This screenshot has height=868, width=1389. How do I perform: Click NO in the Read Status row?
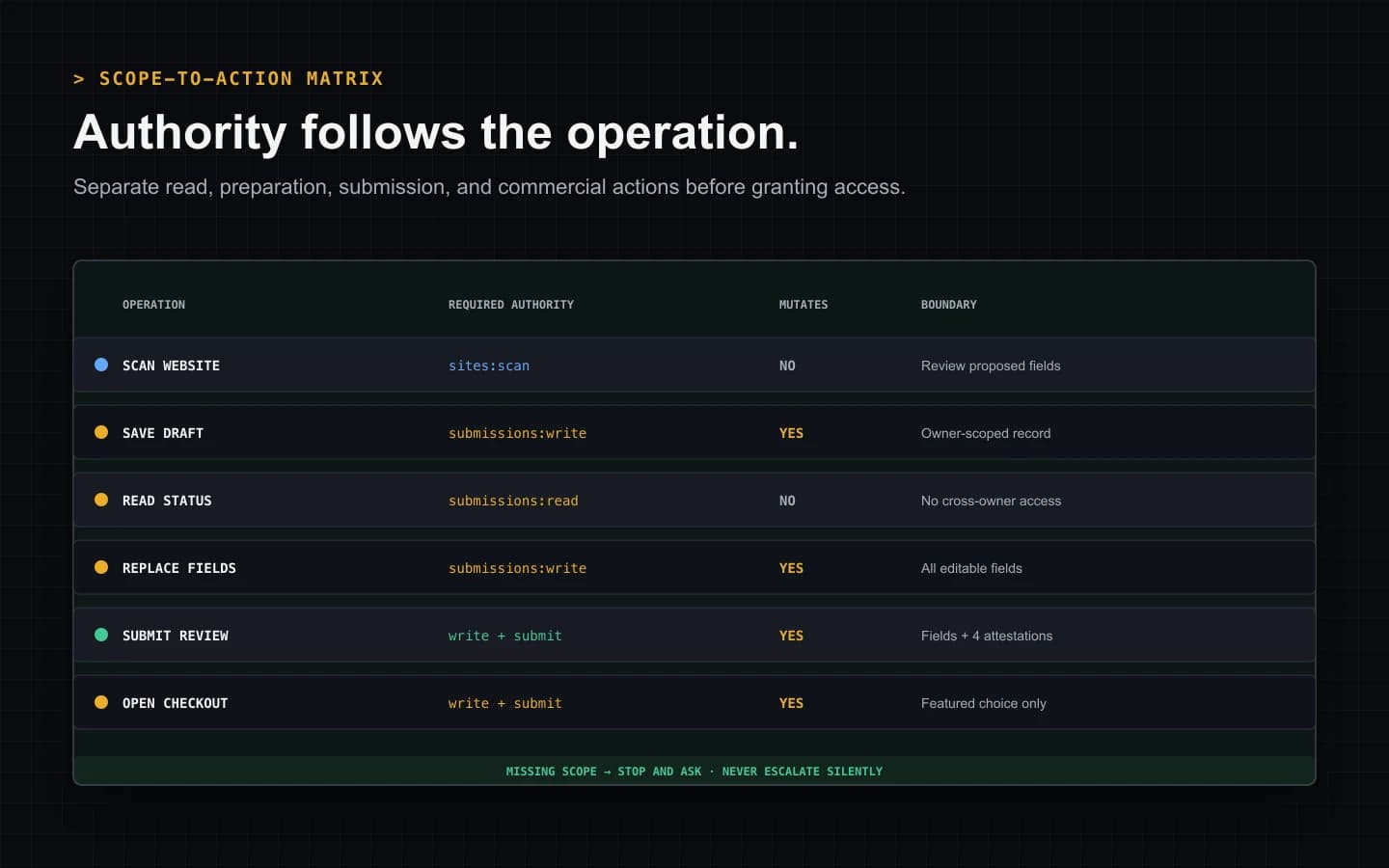pos(787,501)
